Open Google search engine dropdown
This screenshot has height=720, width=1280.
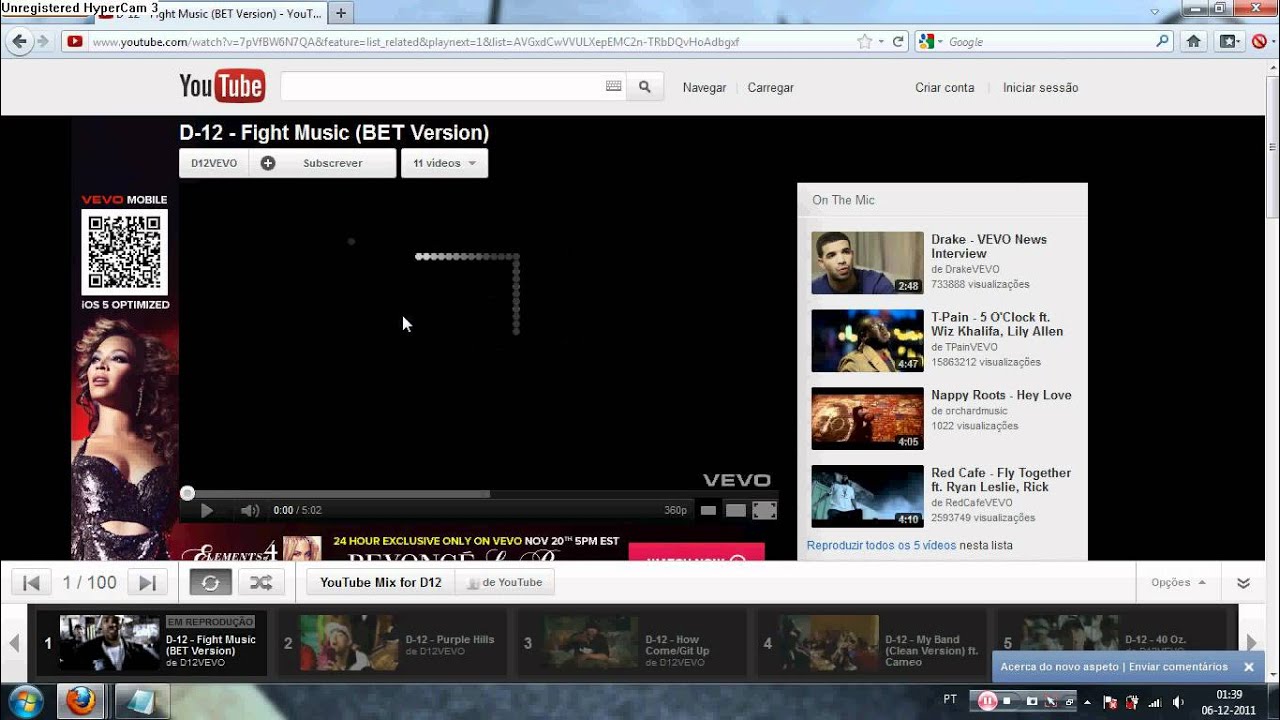(930, 42)
